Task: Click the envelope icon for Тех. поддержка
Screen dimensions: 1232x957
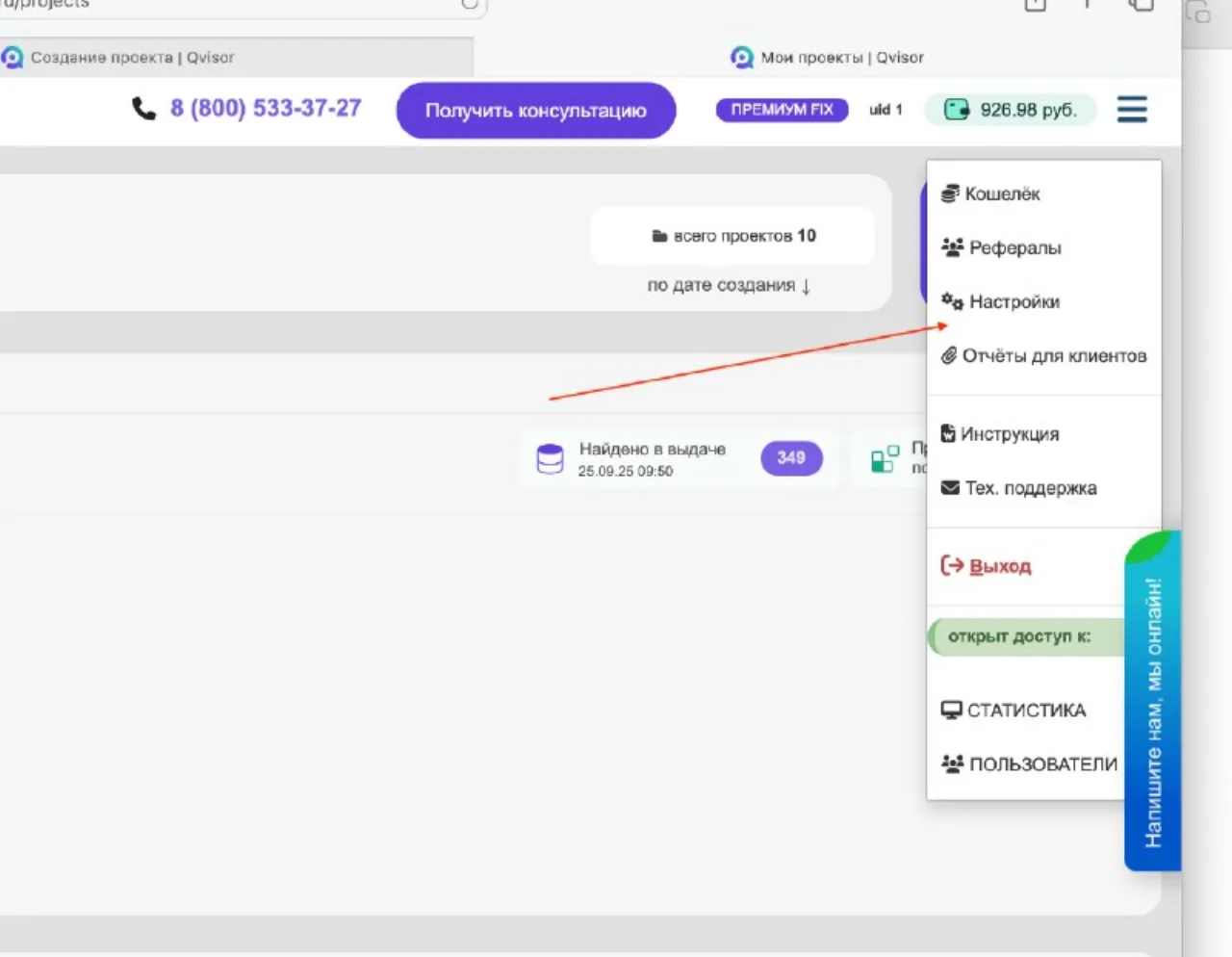Action: pos(950,488)
